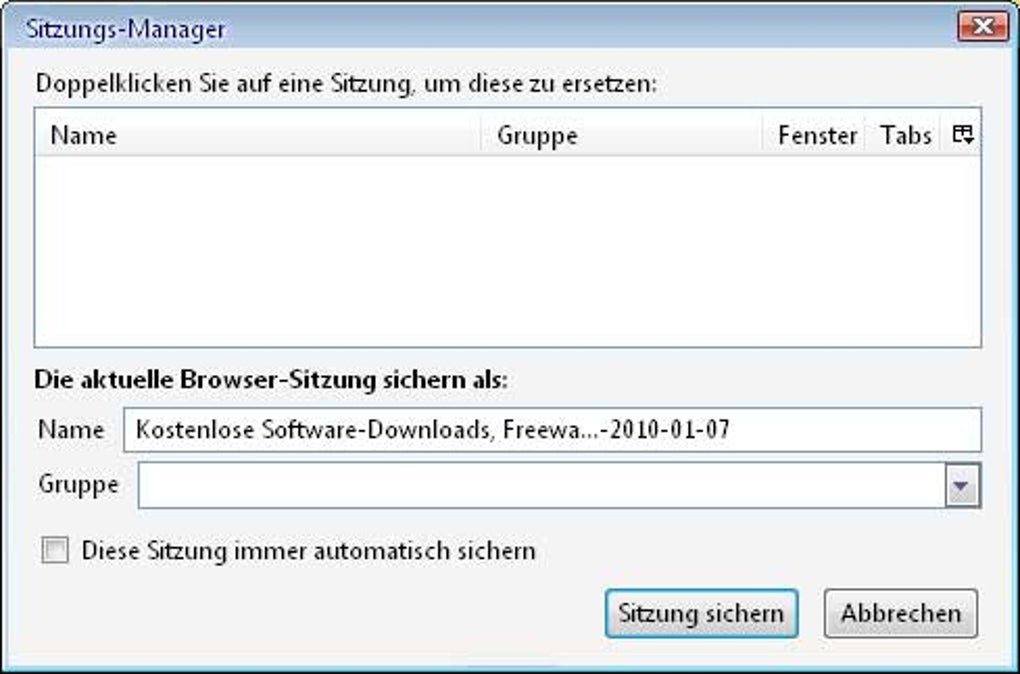Open the Gruppe dropdown arrow
This screenshot has width=1020, height=674.
click(x=961, y=484)
